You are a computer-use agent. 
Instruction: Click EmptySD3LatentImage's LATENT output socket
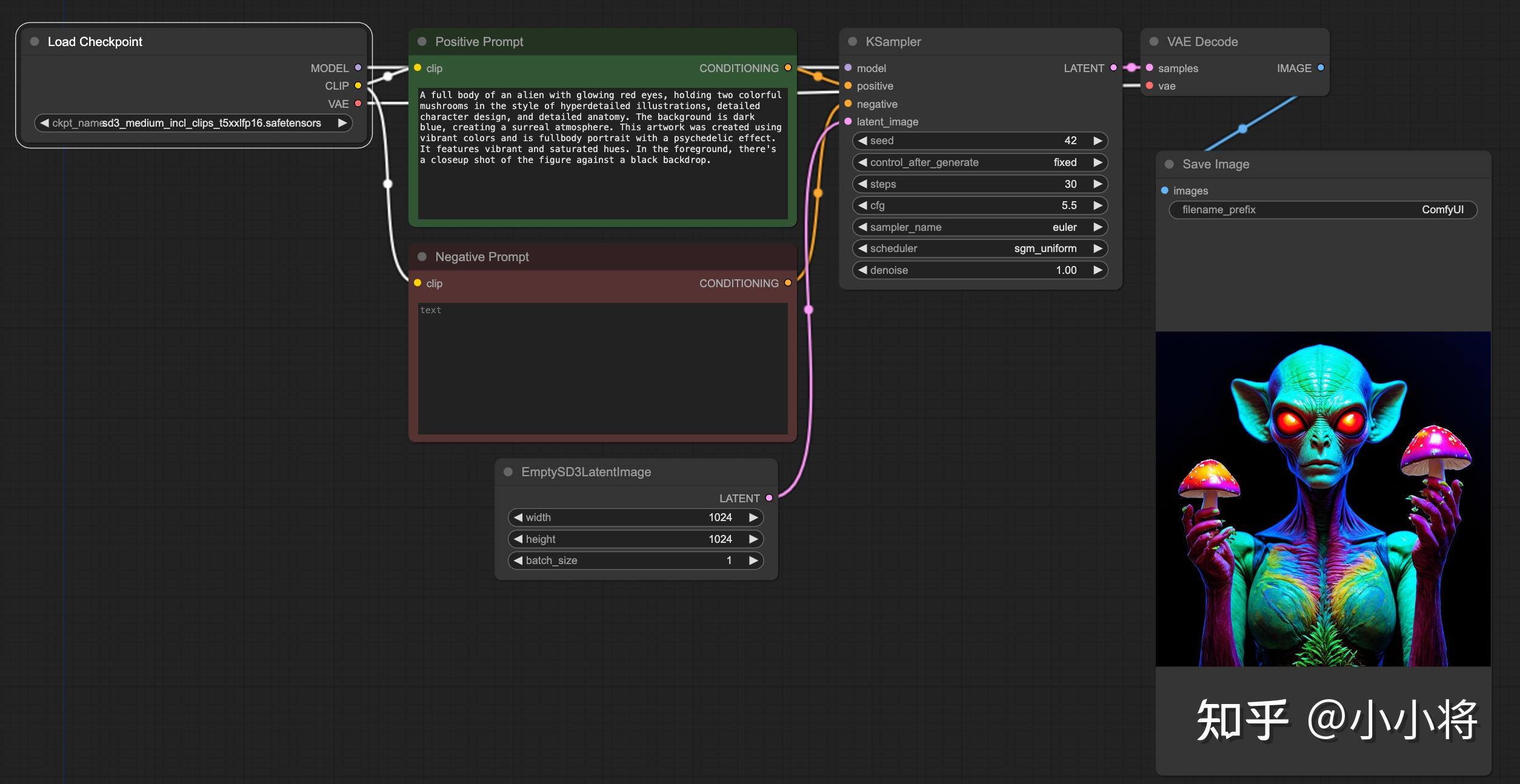(769, 498)
